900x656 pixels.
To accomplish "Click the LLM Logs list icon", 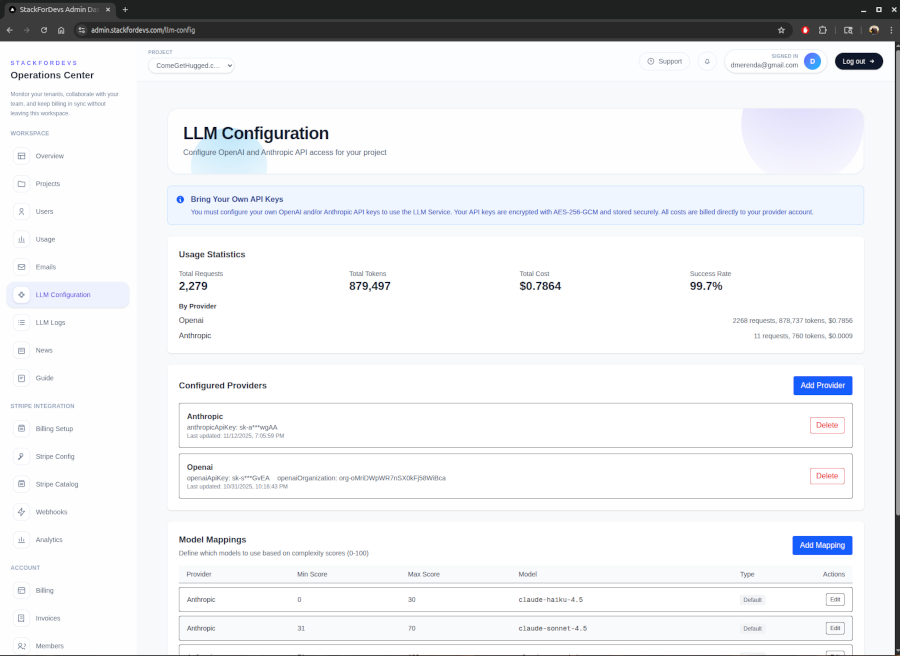I will (22, 322).
